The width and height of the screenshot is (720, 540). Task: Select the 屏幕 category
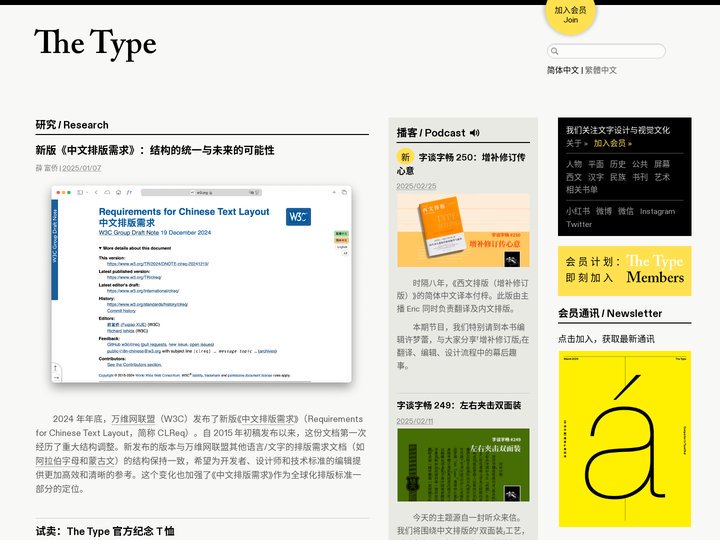click(662, 164)
